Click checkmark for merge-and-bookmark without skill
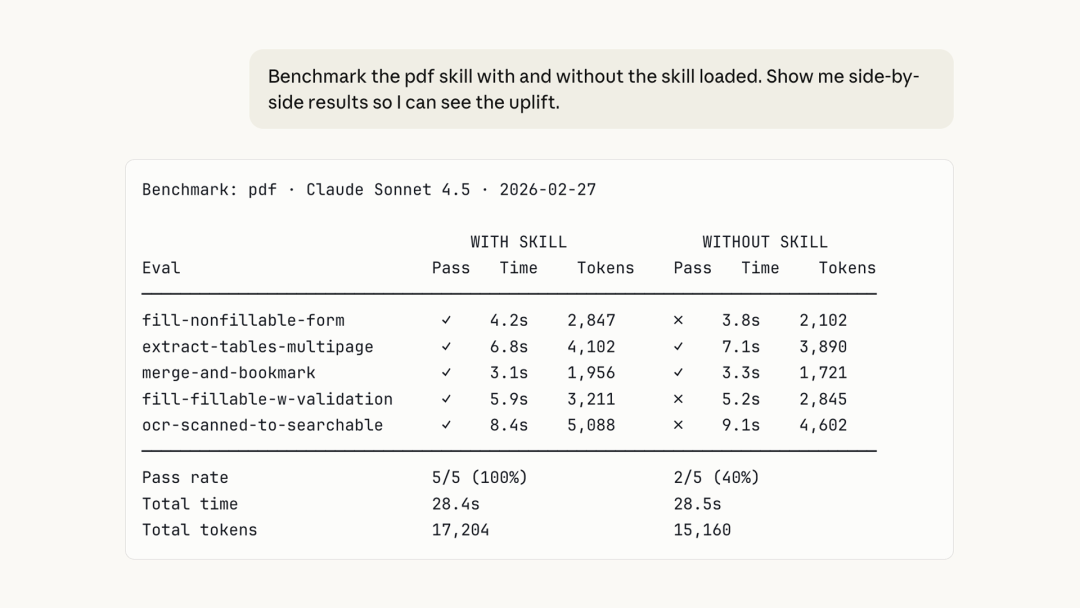The height and width of the screenshot is (608, 1080). [x=678, y=372]
